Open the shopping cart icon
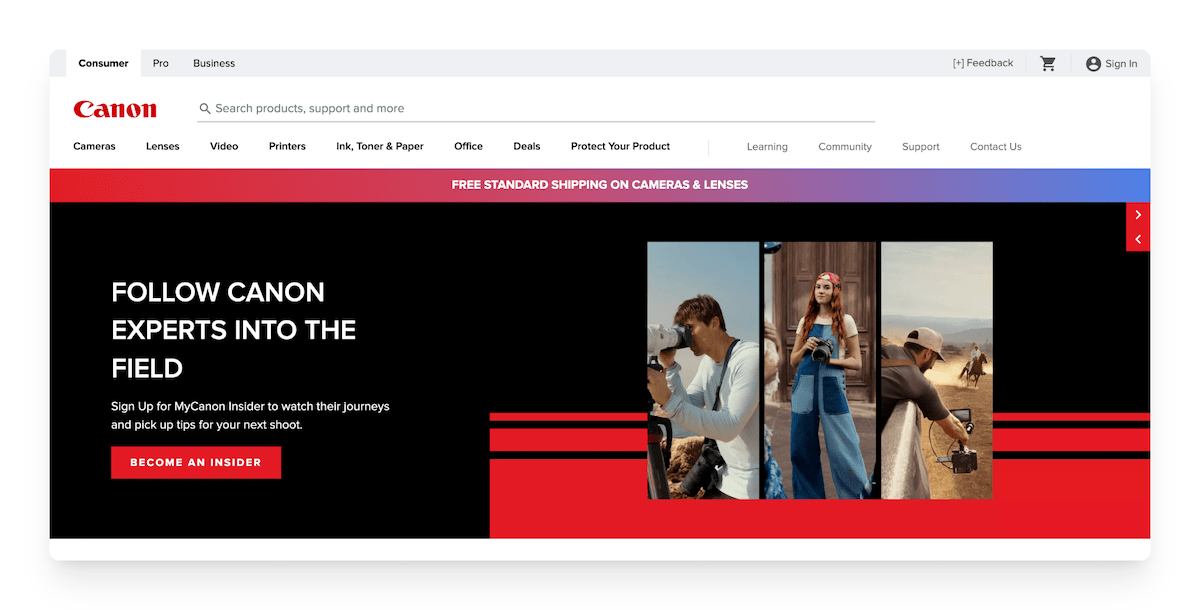 (x=1048, y=64)
